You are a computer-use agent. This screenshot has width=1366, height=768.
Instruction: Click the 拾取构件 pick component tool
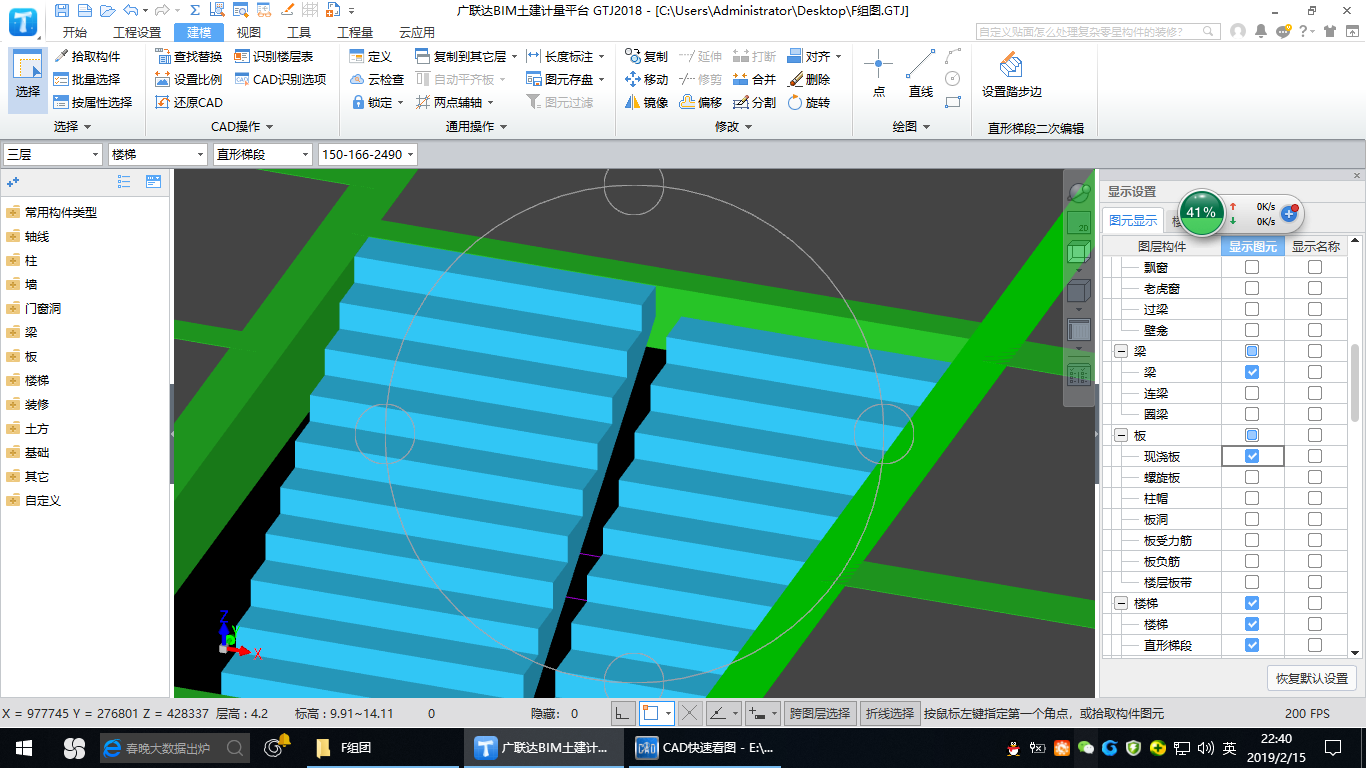pos(87,56)
